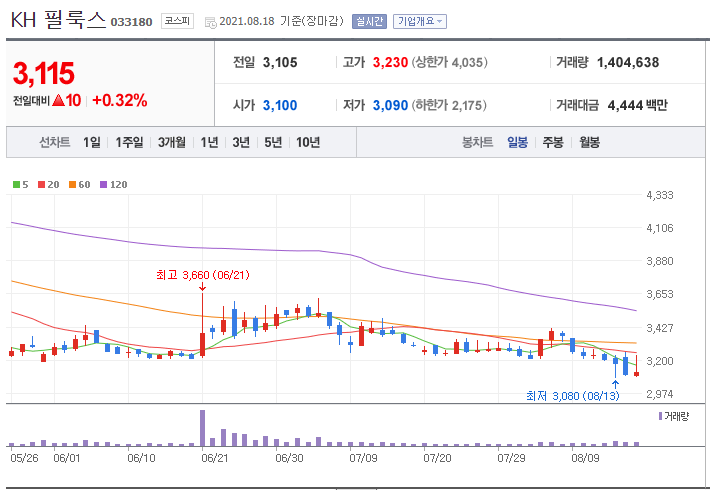Click the 08/09 date label on the axis
The width and height of the screenshot is (710, 490).
point(585,458)
